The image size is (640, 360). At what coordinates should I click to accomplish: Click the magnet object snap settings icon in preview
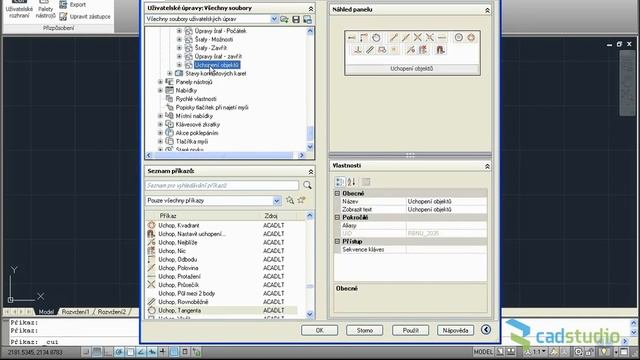click(x=440, y=50)
